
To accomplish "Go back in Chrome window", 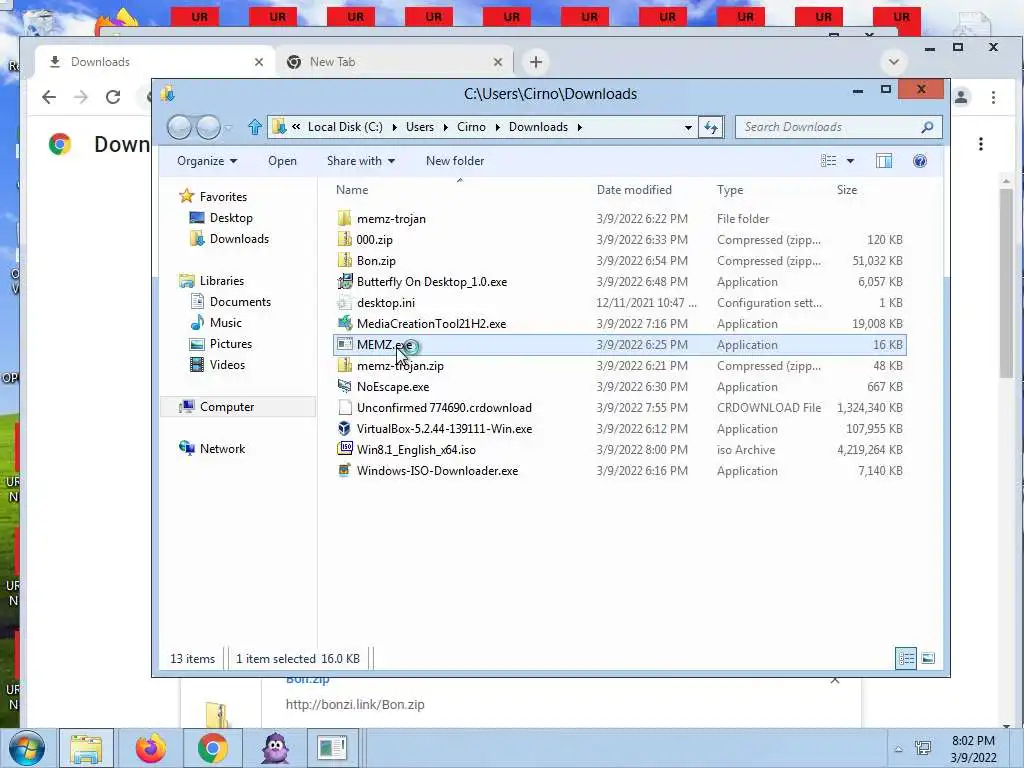I will coord(49,97).
